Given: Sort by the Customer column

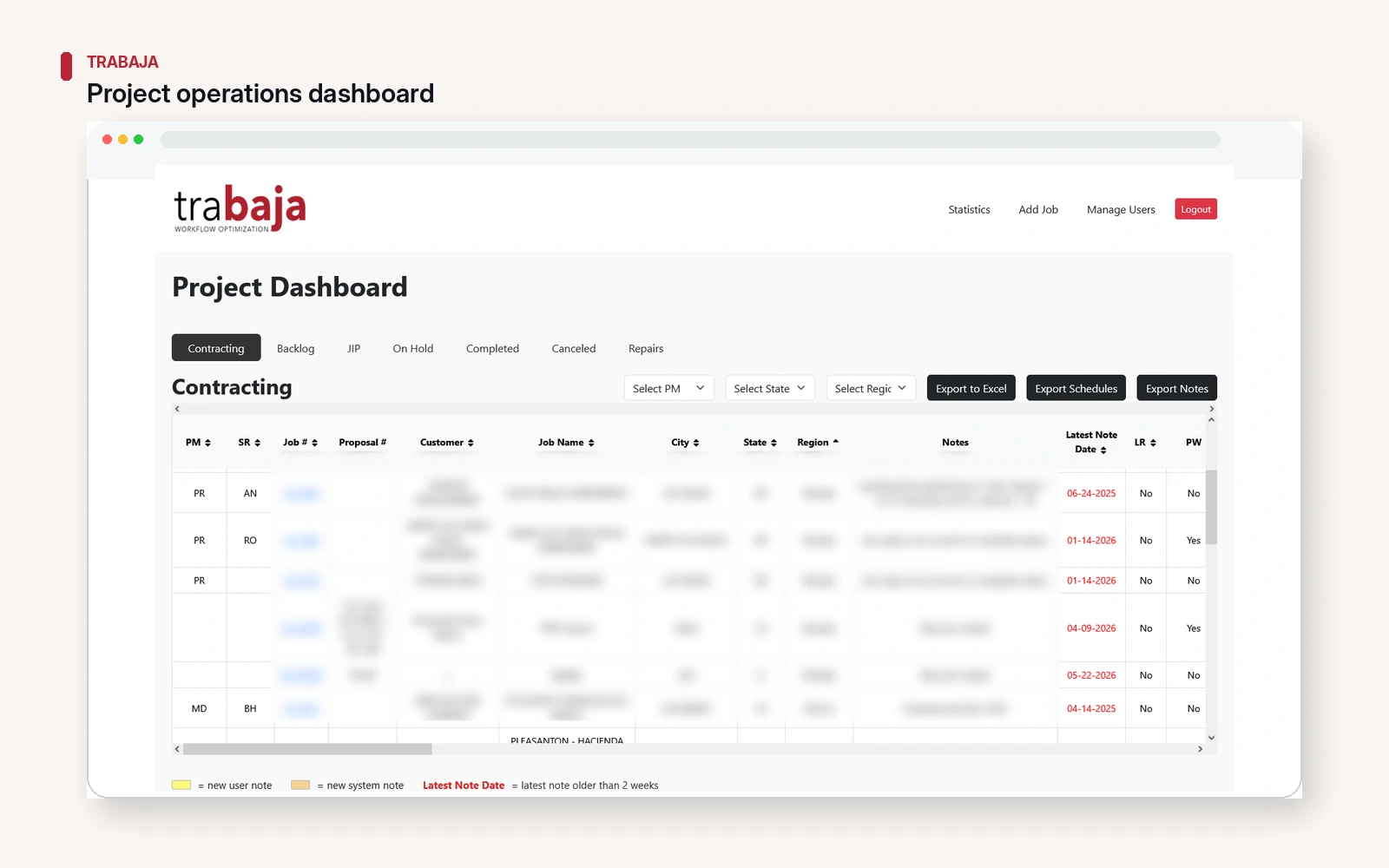Looking at the screenshot, I should (x=447, y=443).
